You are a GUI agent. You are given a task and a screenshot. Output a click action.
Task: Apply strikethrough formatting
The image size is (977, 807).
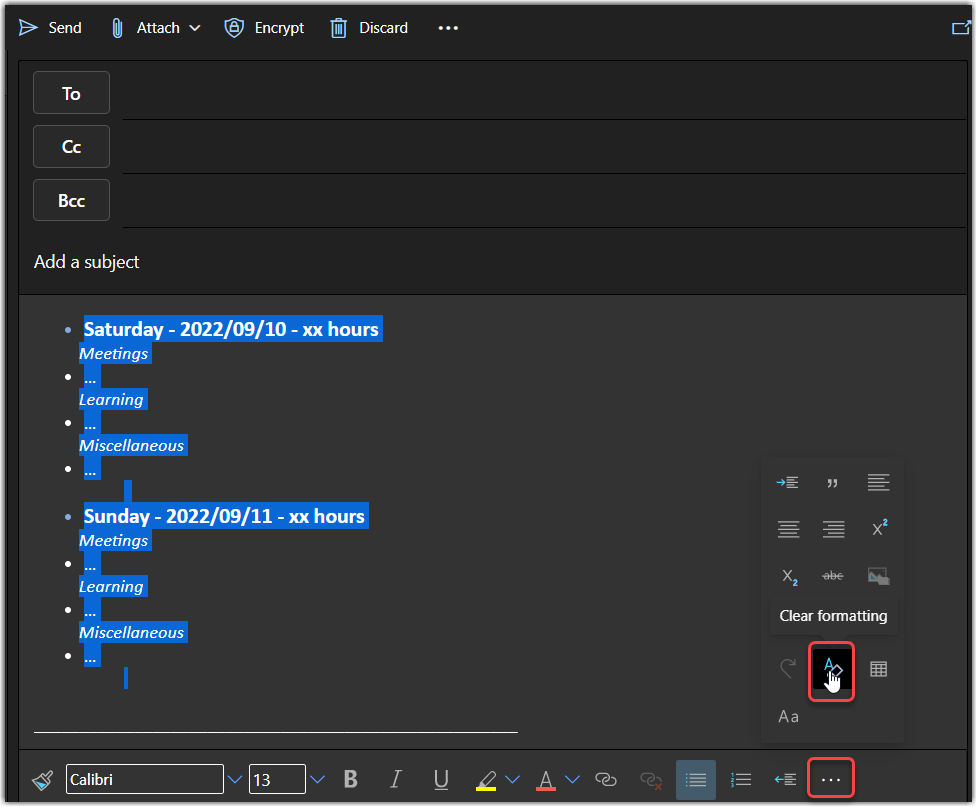coord(833,575)
